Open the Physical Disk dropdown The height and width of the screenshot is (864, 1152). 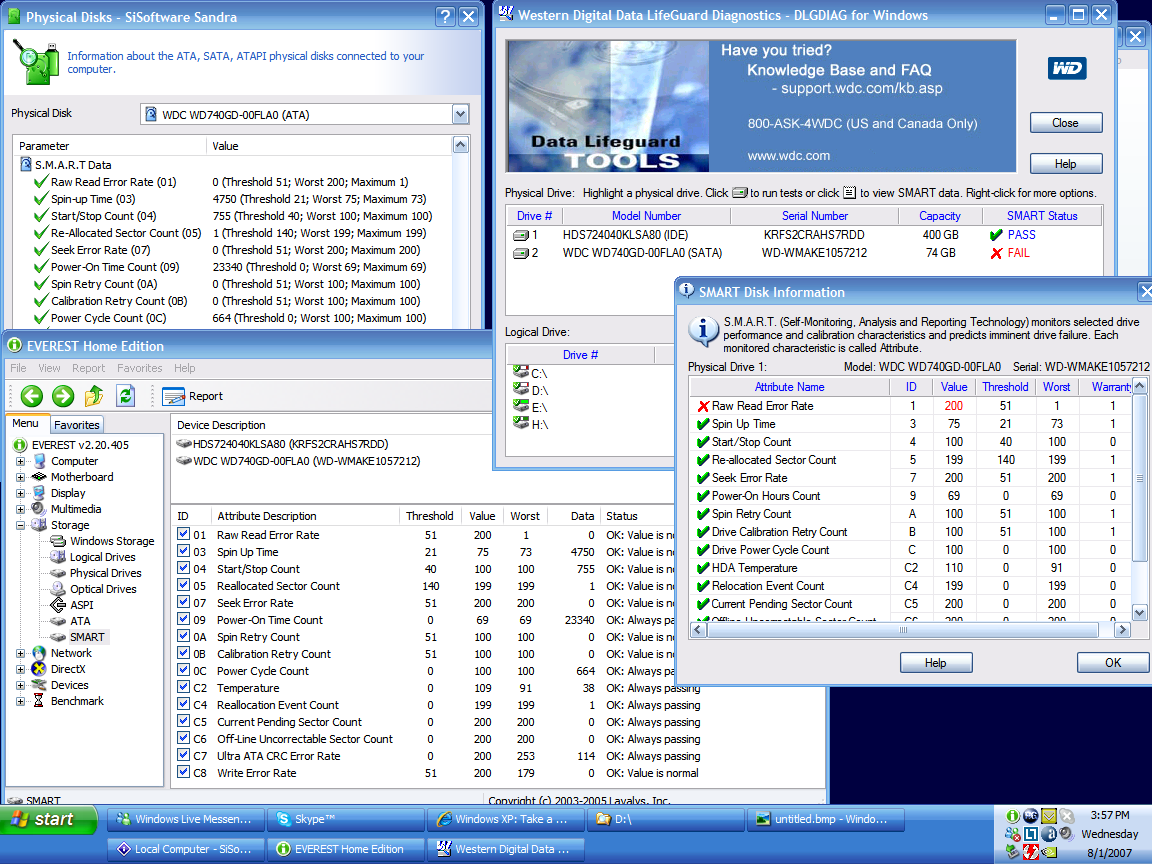point(460,115)
